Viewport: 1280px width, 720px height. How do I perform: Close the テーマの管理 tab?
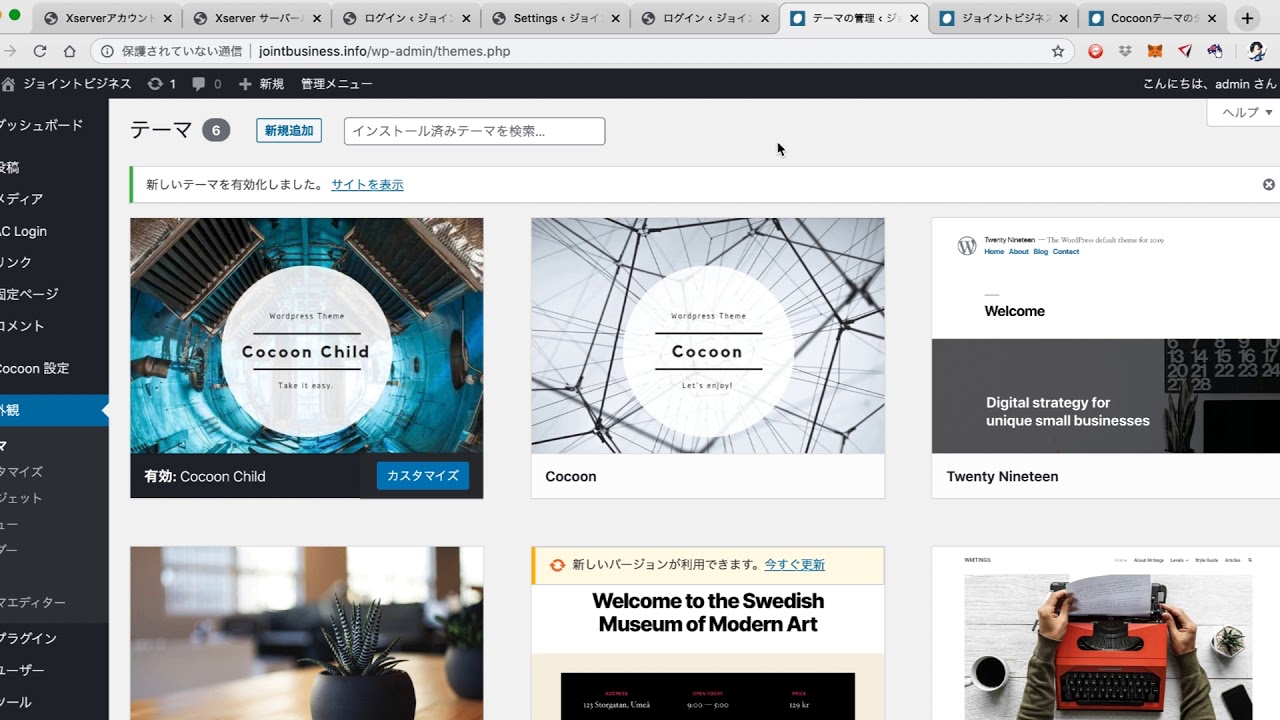[914, 18]
